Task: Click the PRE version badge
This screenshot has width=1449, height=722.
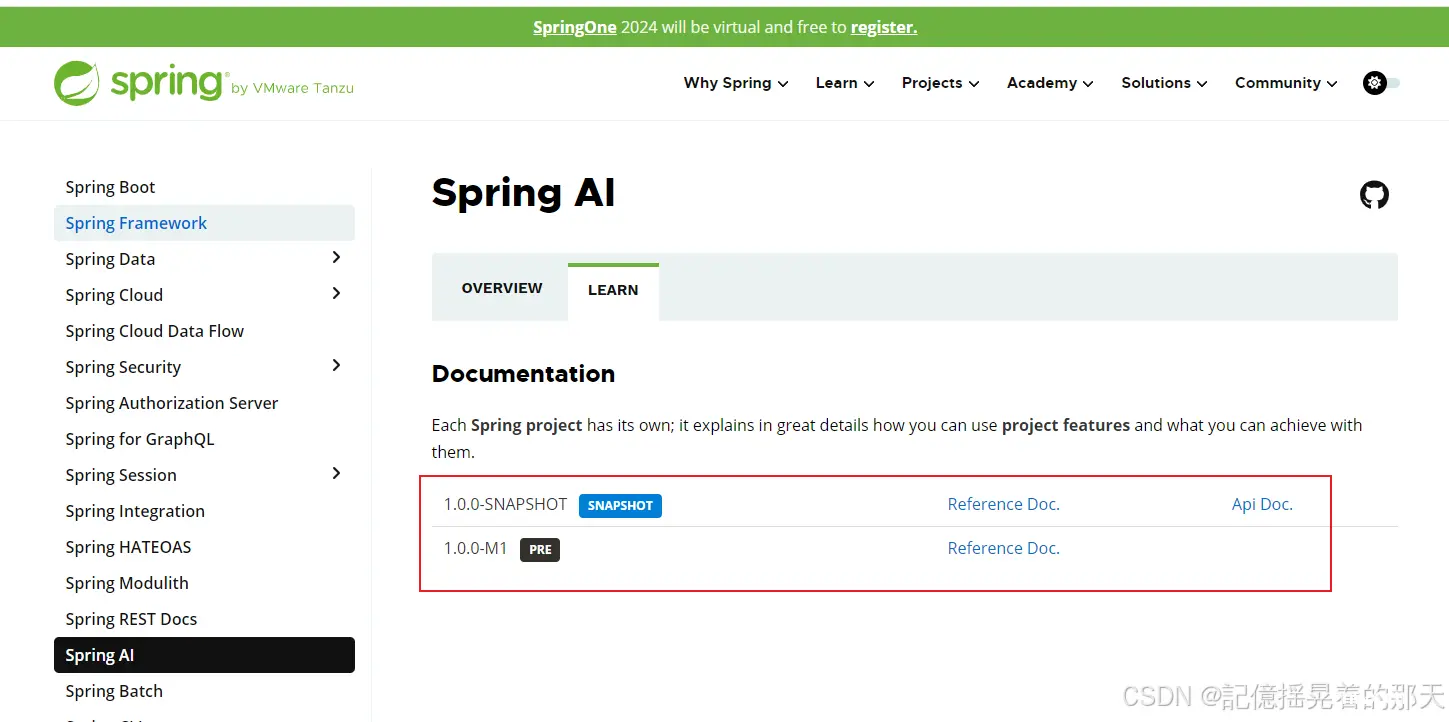Action: (540, 549)
